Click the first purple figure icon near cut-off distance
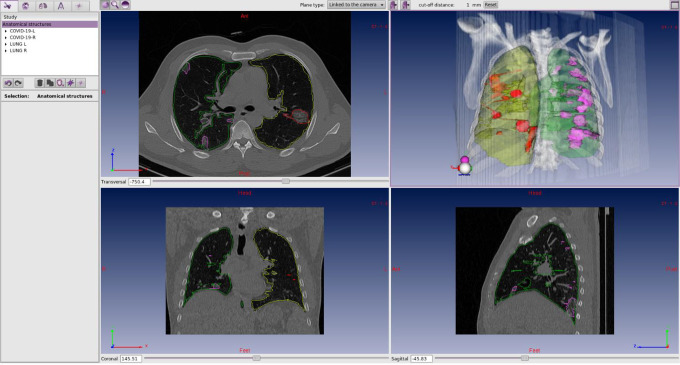The width and height of the screenshot is (680, 365). 394,5
